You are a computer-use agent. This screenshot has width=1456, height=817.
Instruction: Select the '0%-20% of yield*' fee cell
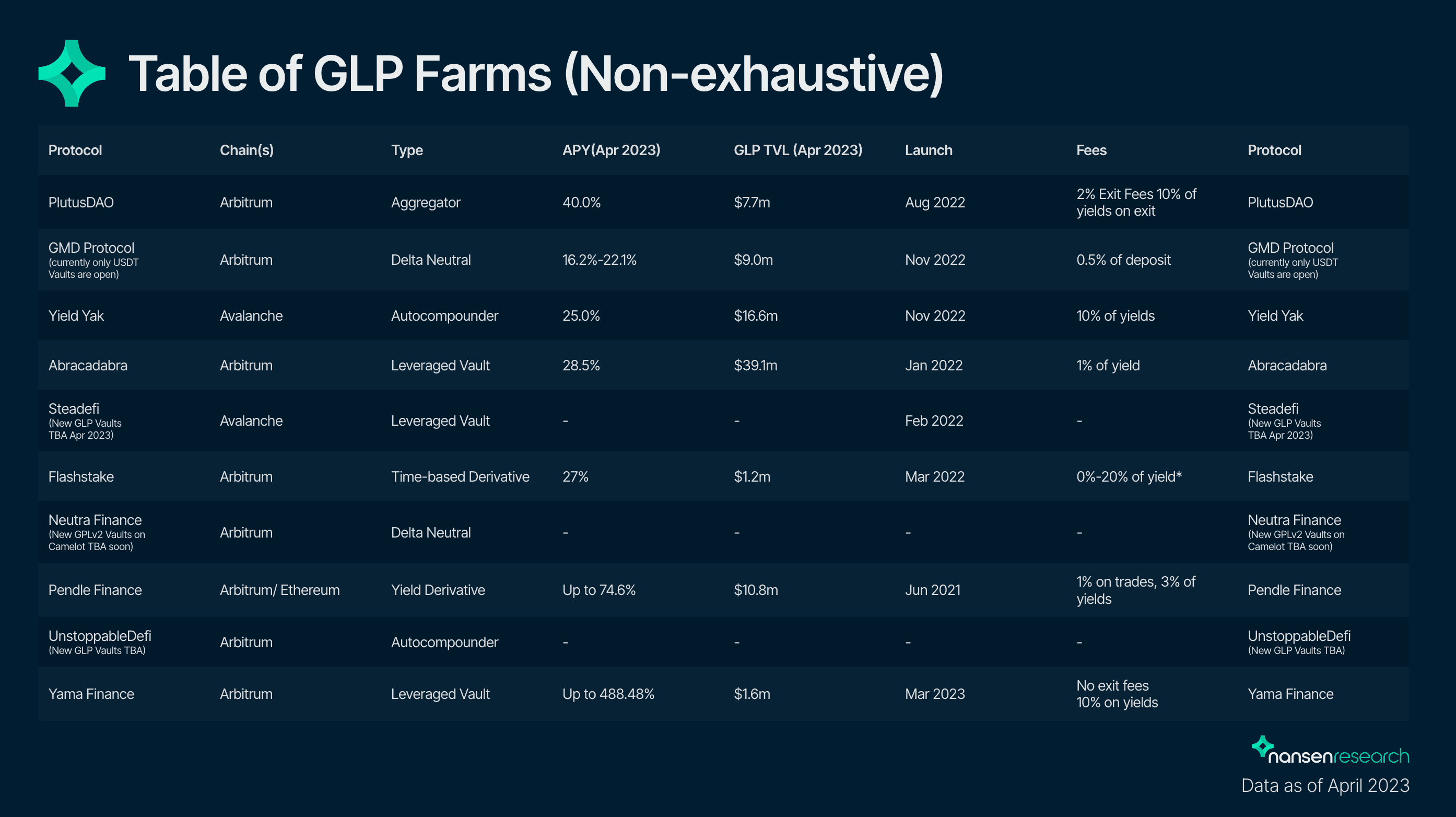pyautogui.click(x=1129, y=477)
